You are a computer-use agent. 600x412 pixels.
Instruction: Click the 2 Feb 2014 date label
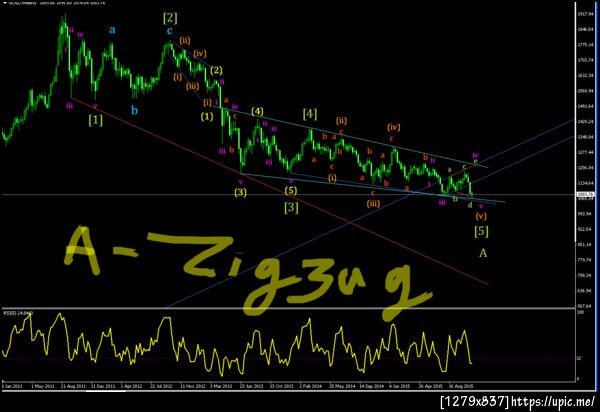(311, 386)
